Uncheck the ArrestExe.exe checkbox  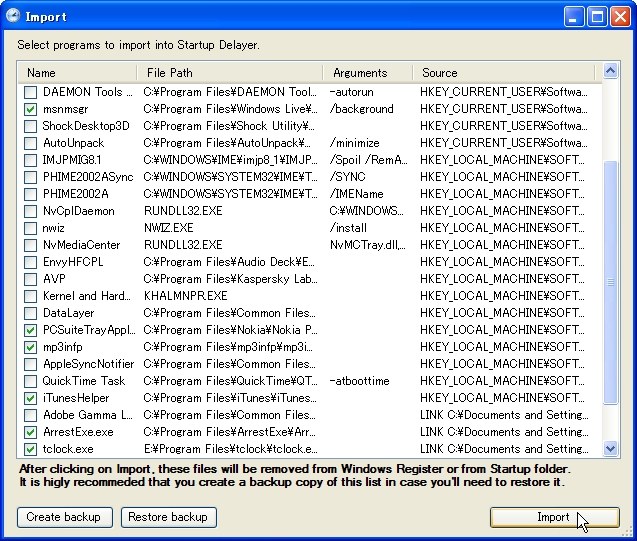click(30, 432)
